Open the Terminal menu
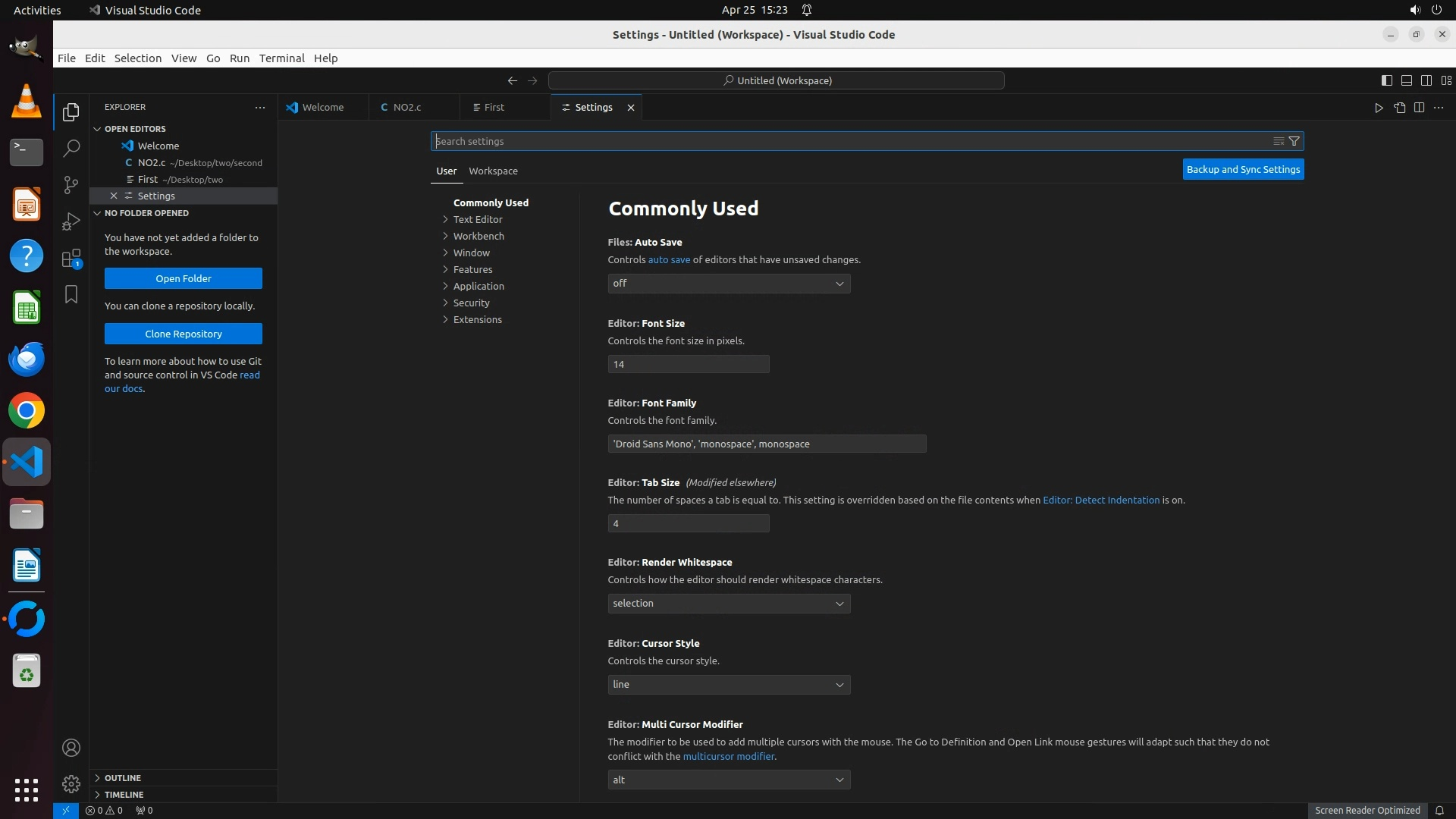The width and height of the screenshot is (1456, 819). click(x=281, y=58)
